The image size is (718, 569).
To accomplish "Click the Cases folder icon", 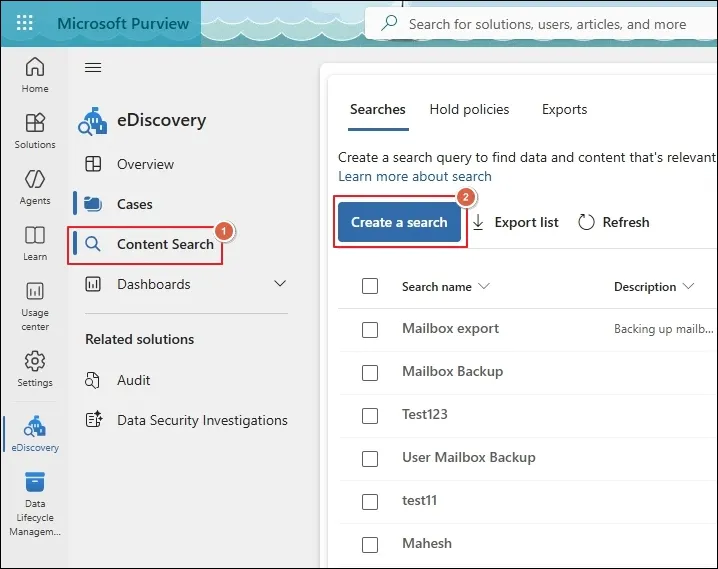I will [x=93, y=204].
